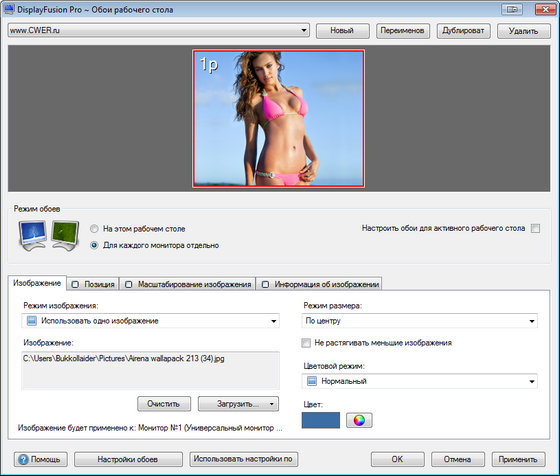Select Для каждого монитора отдельно radio button
This screenshot has width=560, height=476.
point(94,245)
